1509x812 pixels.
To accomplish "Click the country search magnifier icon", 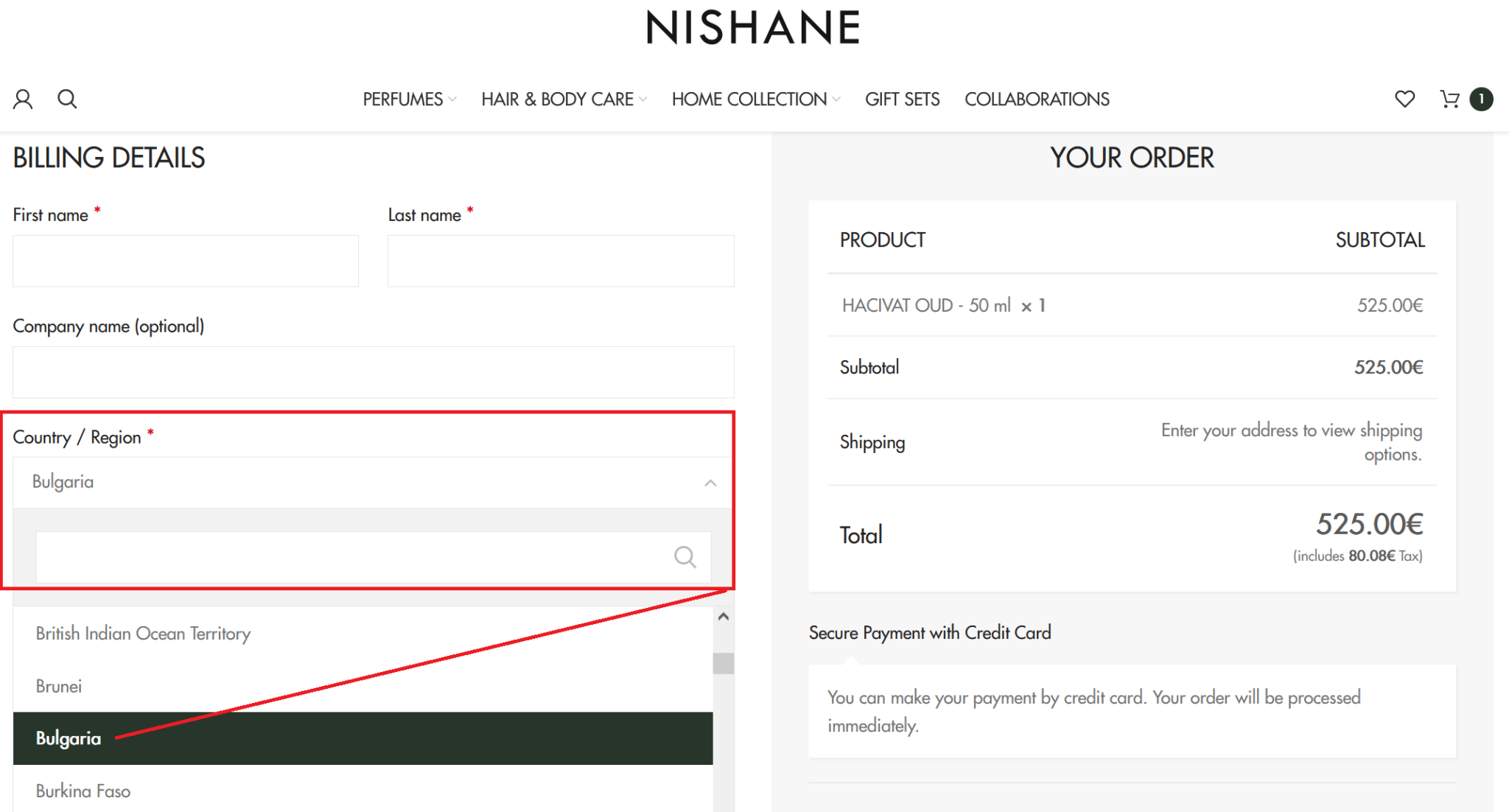I will tap(685, 557).
